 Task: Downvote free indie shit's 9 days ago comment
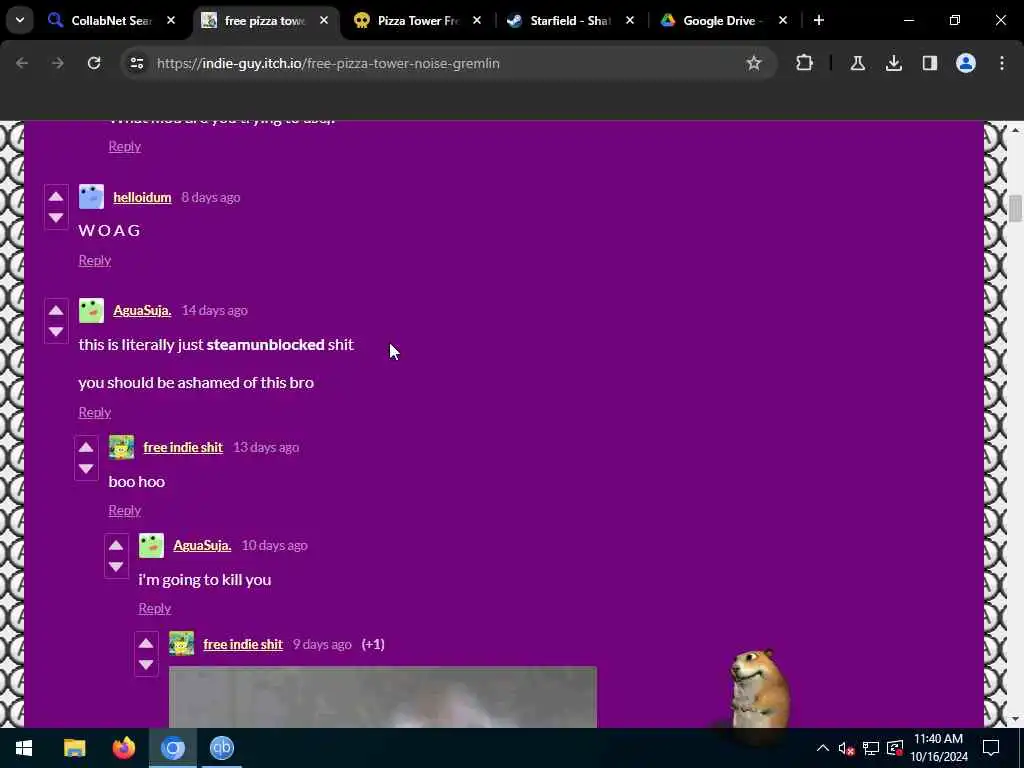pyautogui.click(x=146, y=664)
